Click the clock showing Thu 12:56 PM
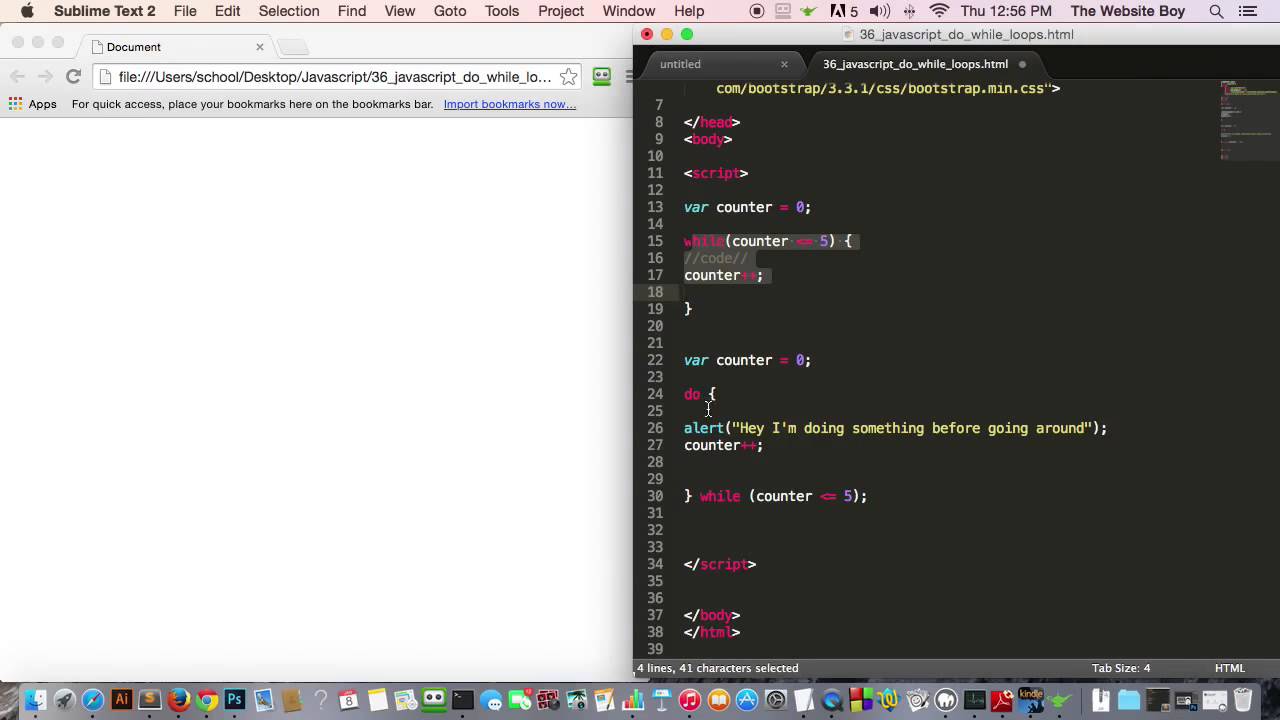The width and height of the screenshot is (1280, 720). (x=1007, y=11)
